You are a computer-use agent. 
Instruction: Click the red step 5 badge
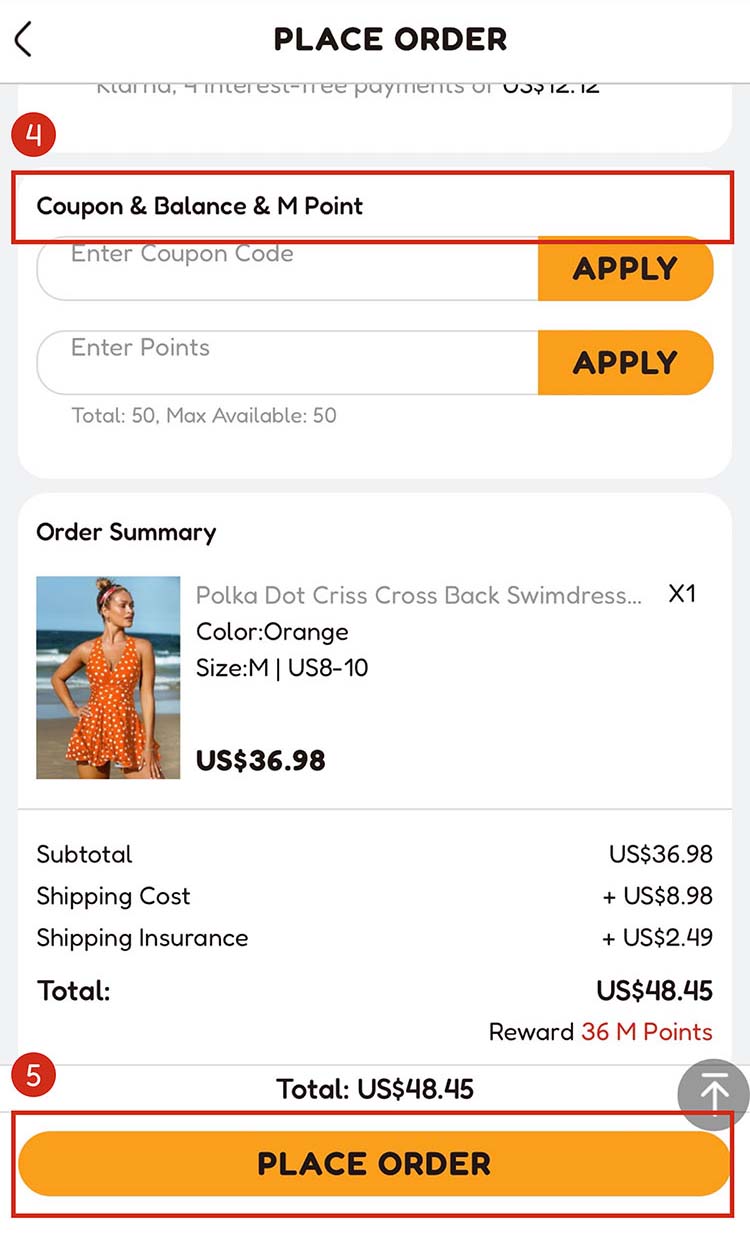click(34, 1076)
